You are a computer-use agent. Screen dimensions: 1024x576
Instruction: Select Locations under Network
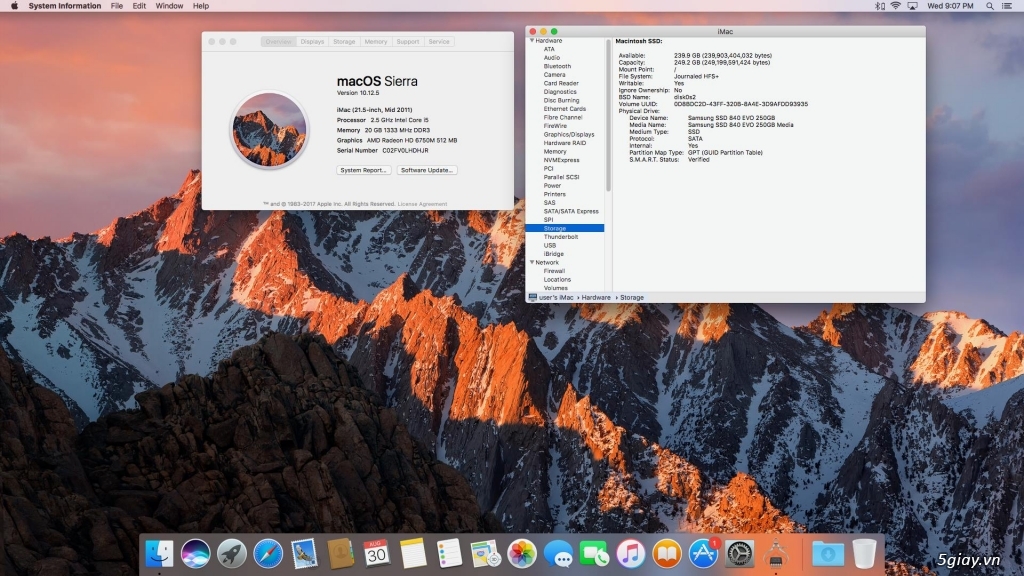coord(557,280)
